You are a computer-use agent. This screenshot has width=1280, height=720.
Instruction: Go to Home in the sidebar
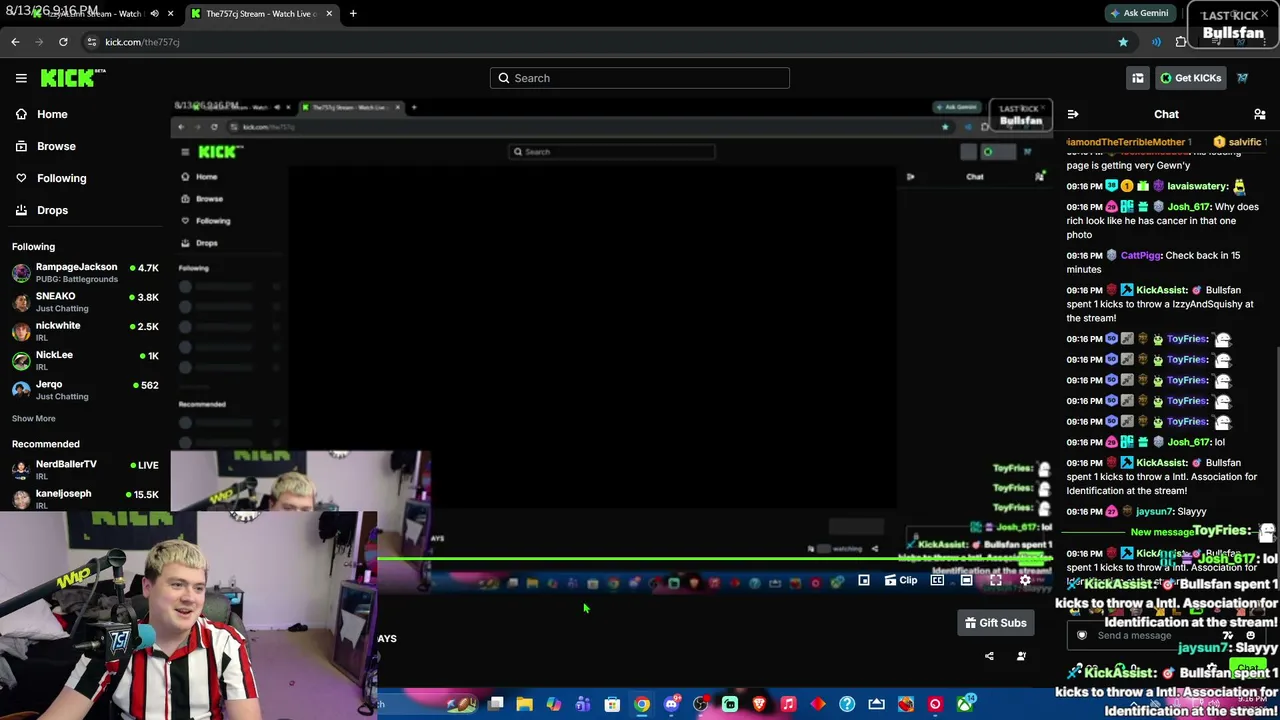52,114
